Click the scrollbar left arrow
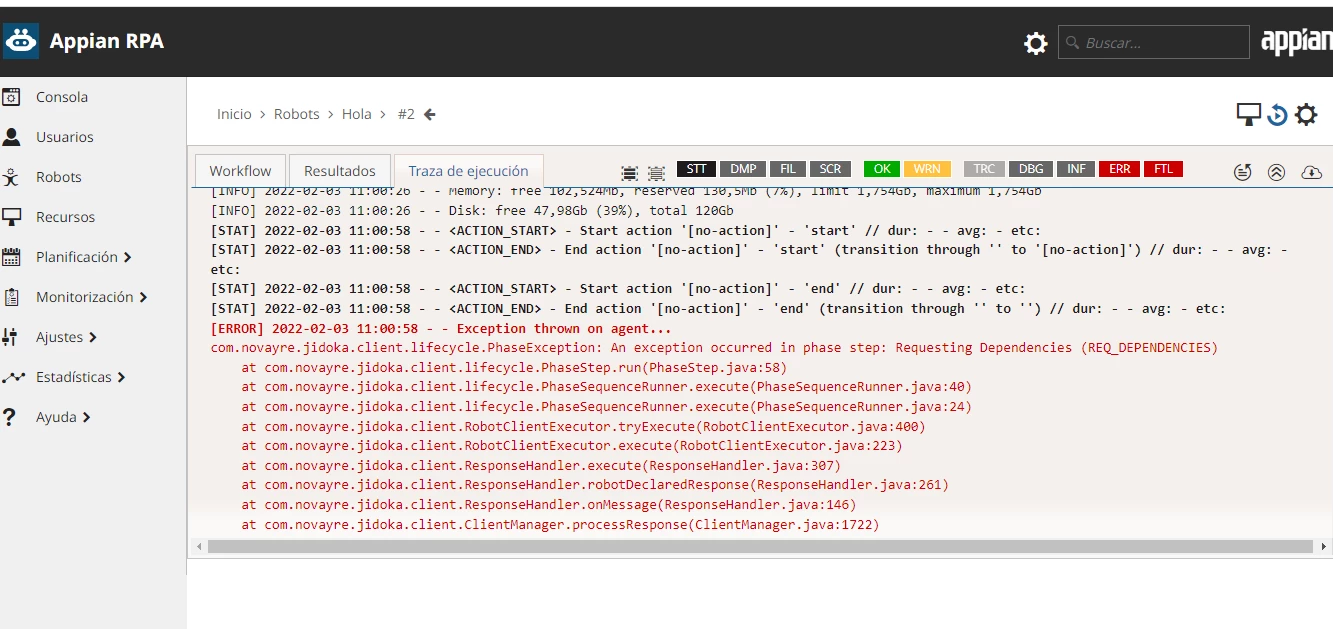1333x629 pixels. [200, 547]
